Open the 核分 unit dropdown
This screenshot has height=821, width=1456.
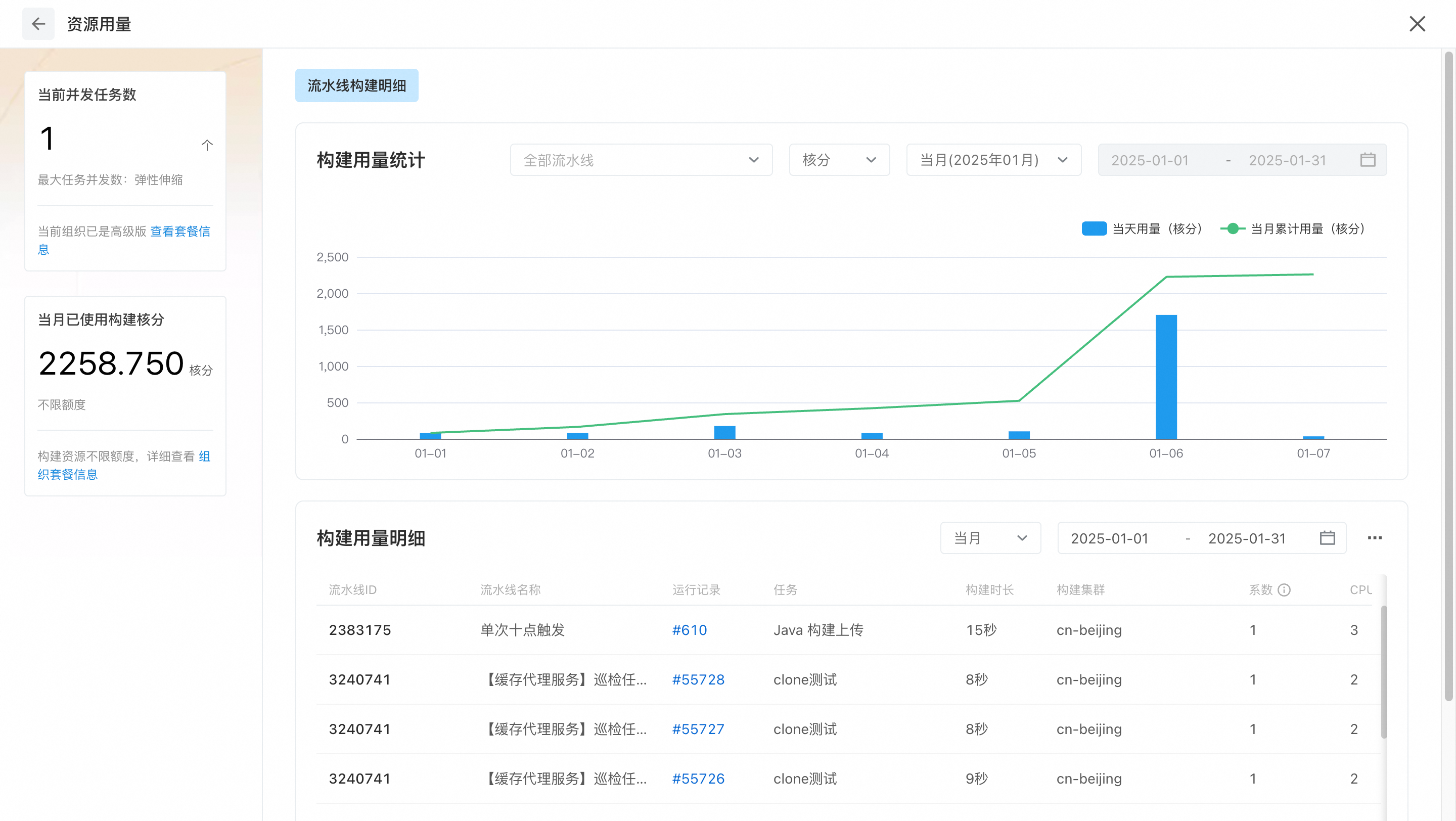[839, 160]
